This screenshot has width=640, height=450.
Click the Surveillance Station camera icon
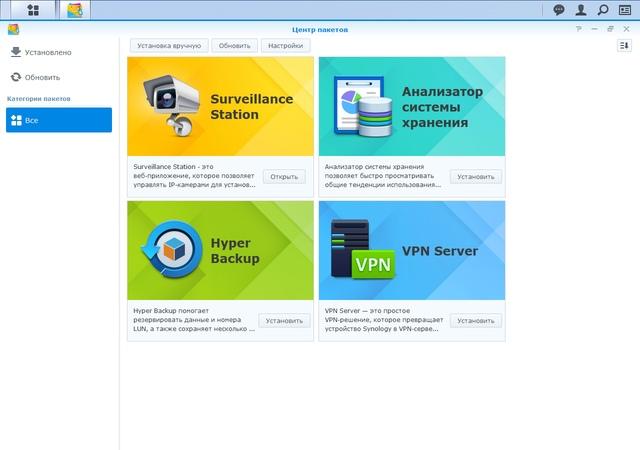point(172,105)
